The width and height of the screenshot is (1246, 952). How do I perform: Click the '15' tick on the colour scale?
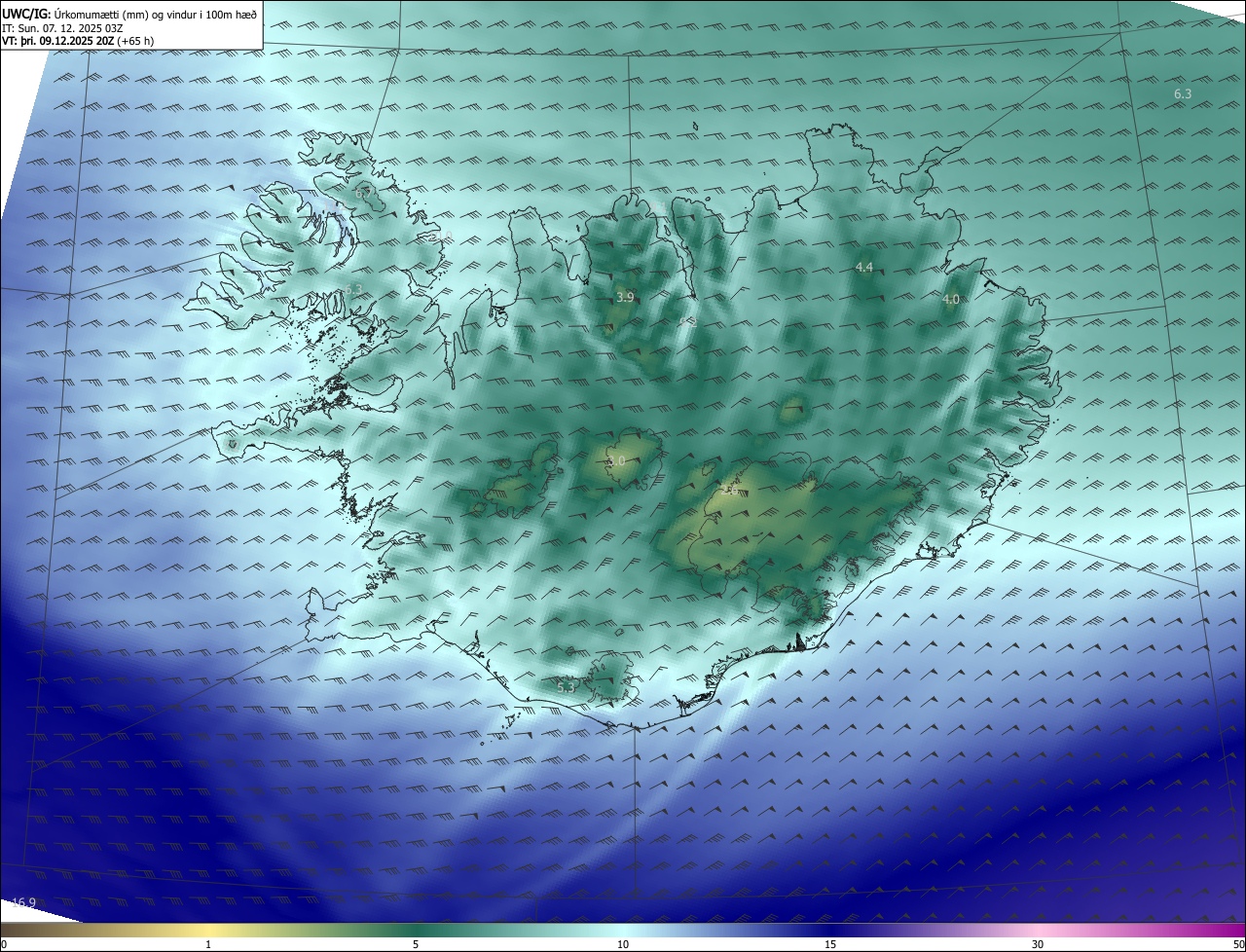[830, 945]
